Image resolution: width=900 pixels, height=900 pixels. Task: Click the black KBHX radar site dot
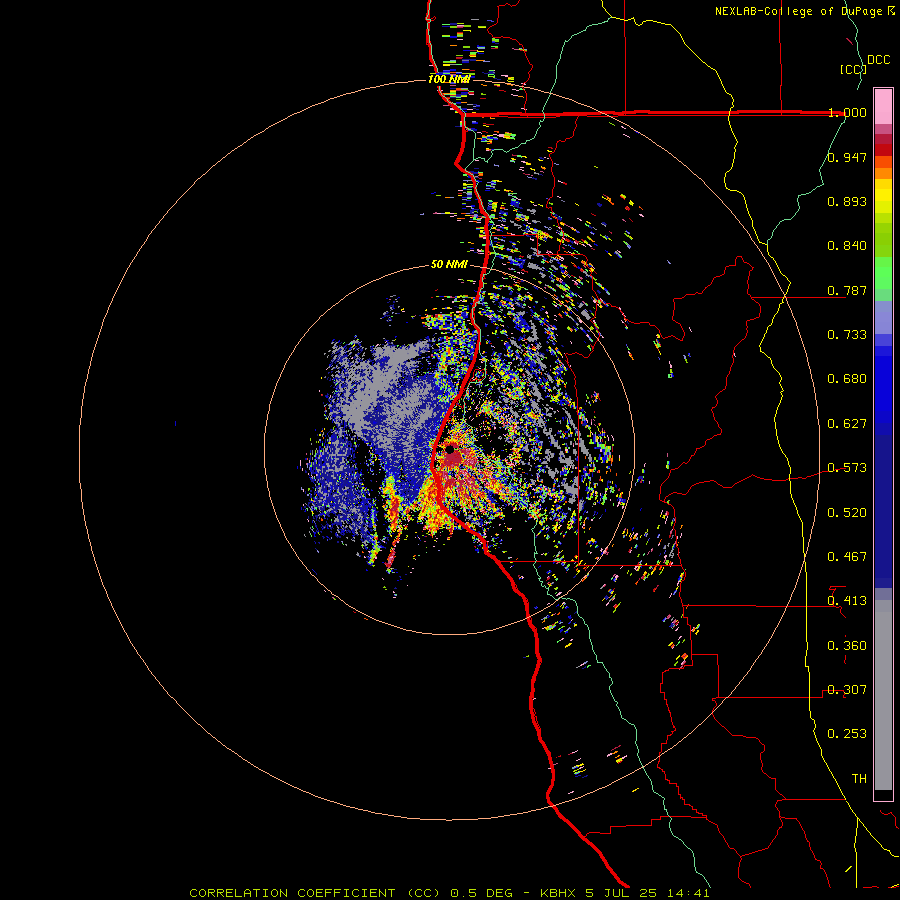(x=450, y=449)
